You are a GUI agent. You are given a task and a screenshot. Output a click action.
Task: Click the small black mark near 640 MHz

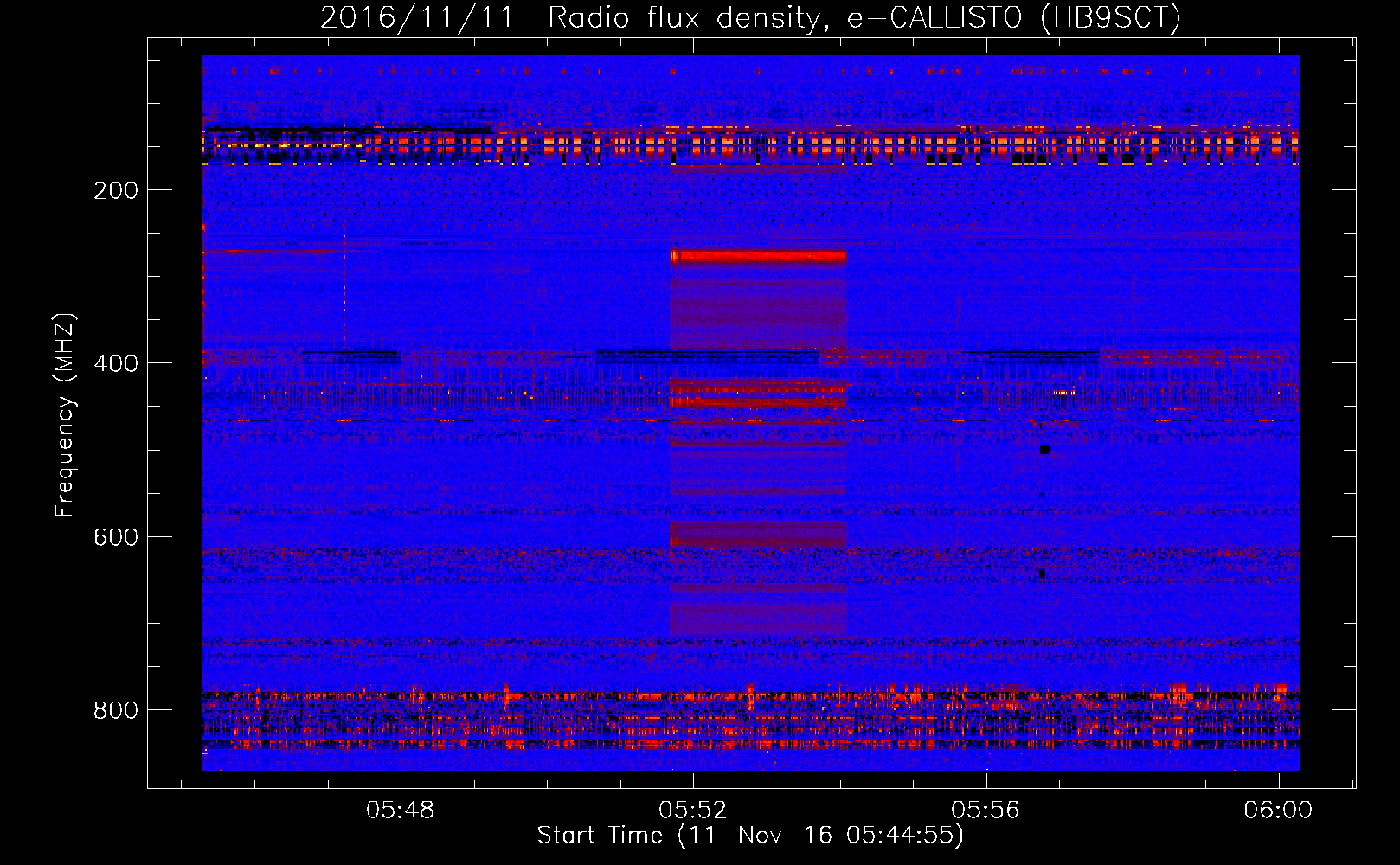1042,573
